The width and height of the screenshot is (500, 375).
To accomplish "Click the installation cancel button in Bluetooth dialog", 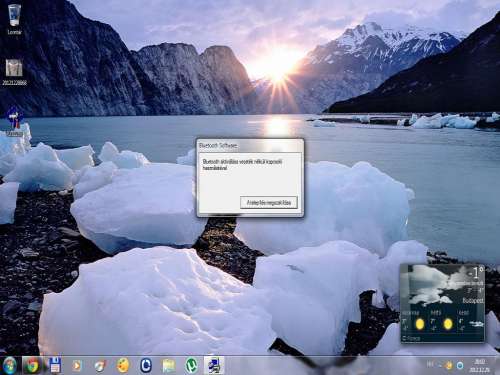I will (269, 203).
